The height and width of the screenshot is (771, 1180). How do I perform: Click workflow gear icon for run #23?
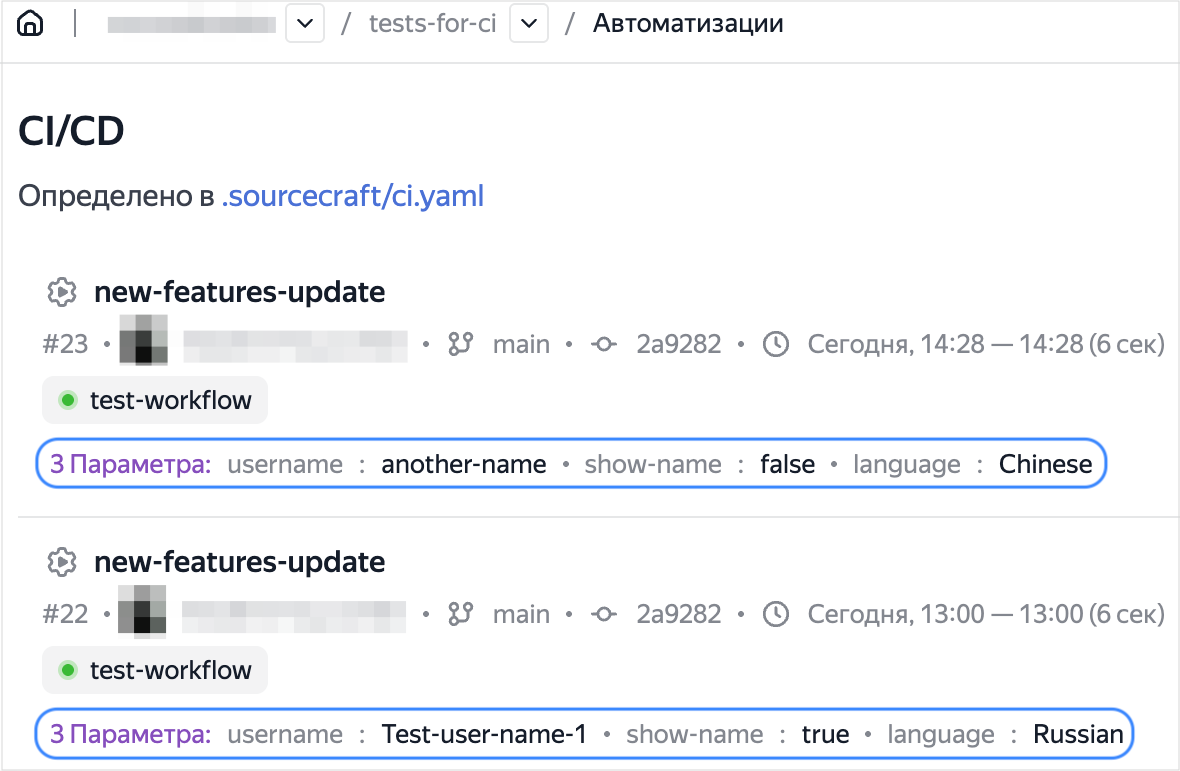point(62,293)
